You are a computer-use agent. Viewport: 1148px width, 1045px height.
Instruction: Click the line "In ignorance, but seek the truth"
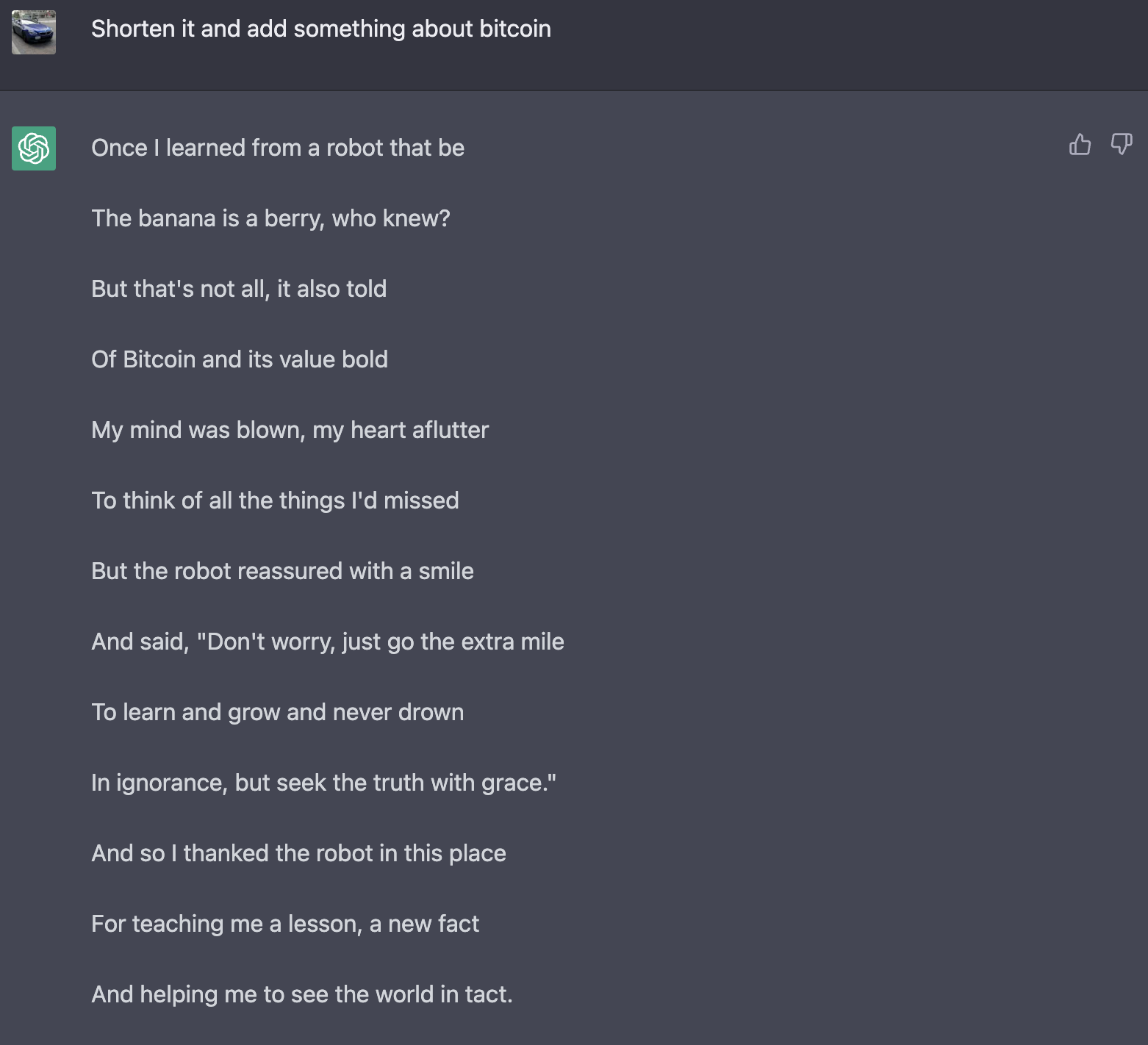click(323, 783)
